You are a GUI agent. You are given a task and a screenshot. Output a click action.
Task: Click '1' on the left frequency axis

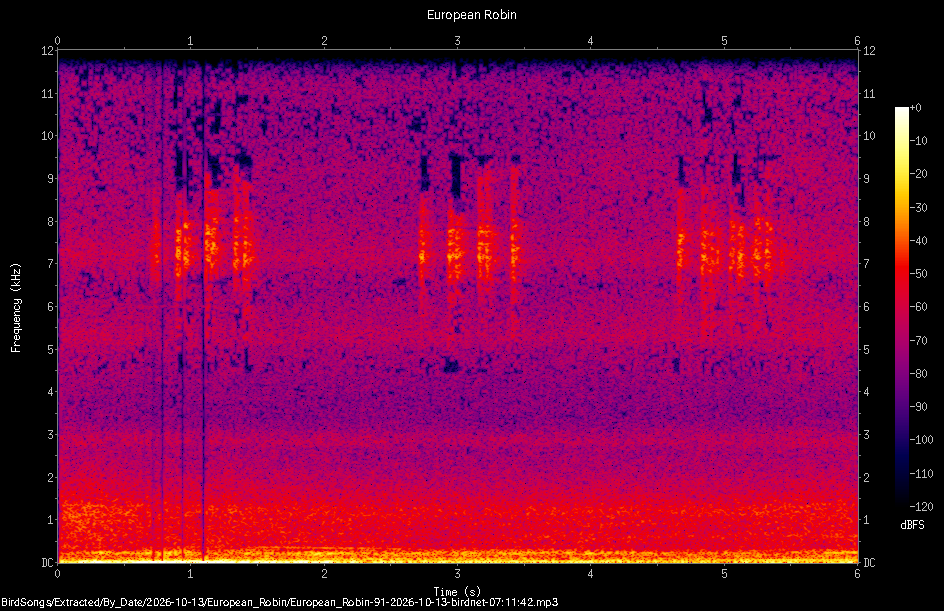click(50, 520)
